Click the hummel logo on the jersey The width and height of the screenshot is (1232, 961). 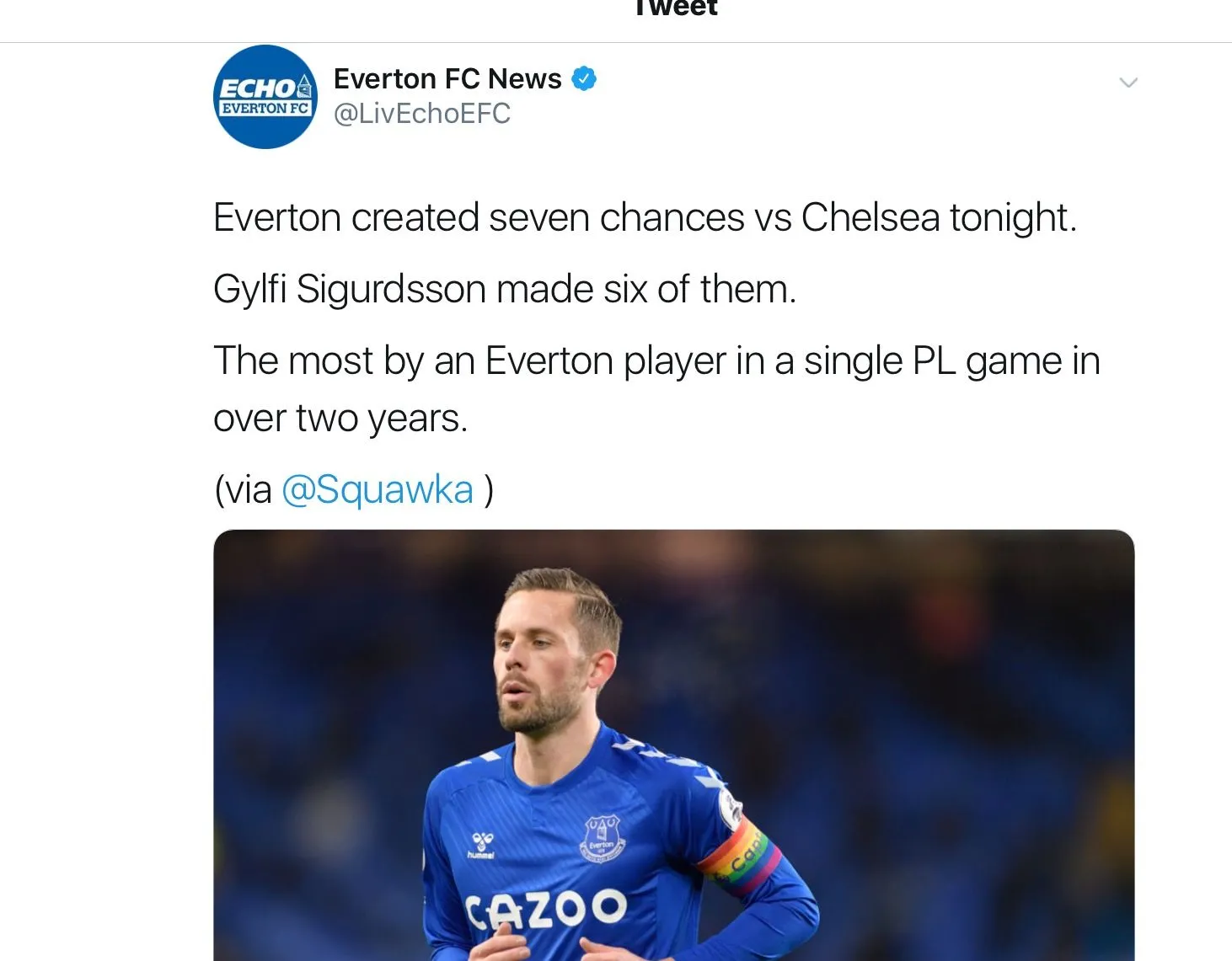pos(483,845)
